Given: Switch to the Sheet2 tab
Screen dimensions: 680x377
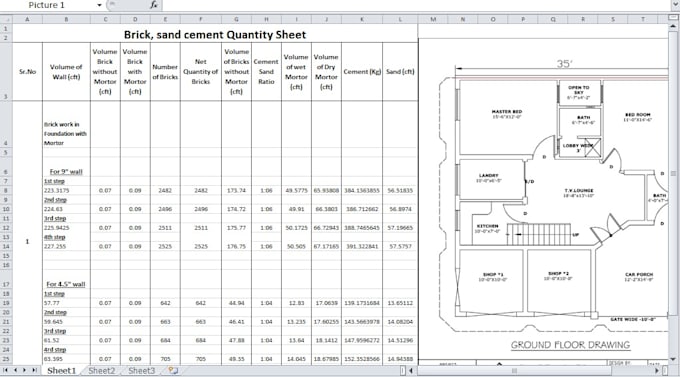Looking at the screenshot, I should tap(102, 370).
